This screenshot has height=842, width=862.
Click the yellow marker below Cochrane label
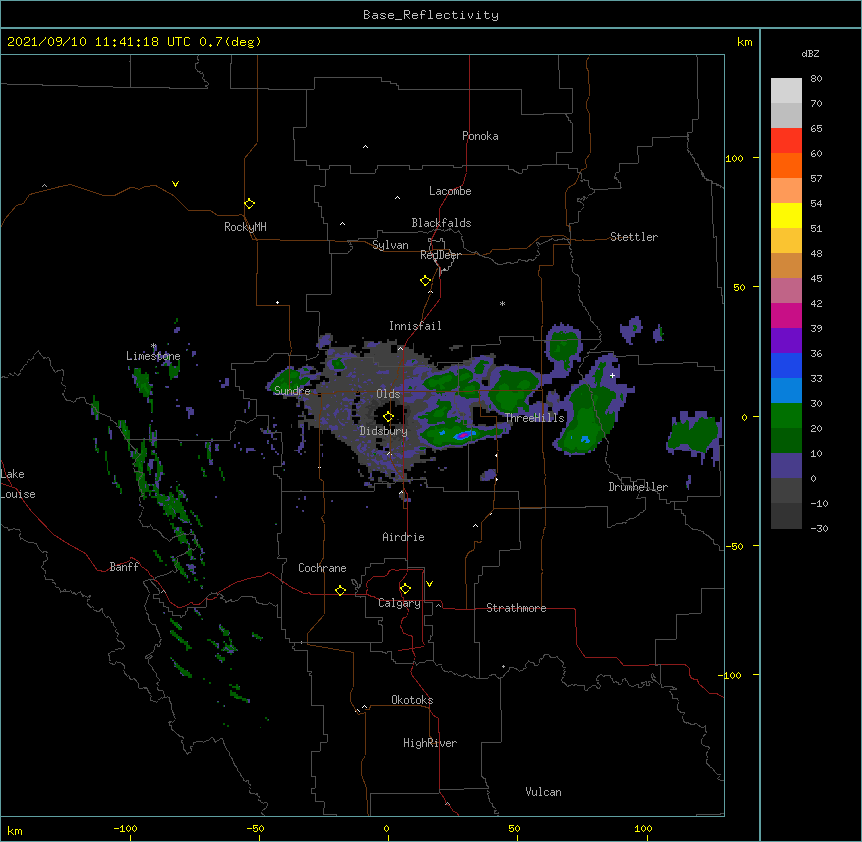point(340,590)
